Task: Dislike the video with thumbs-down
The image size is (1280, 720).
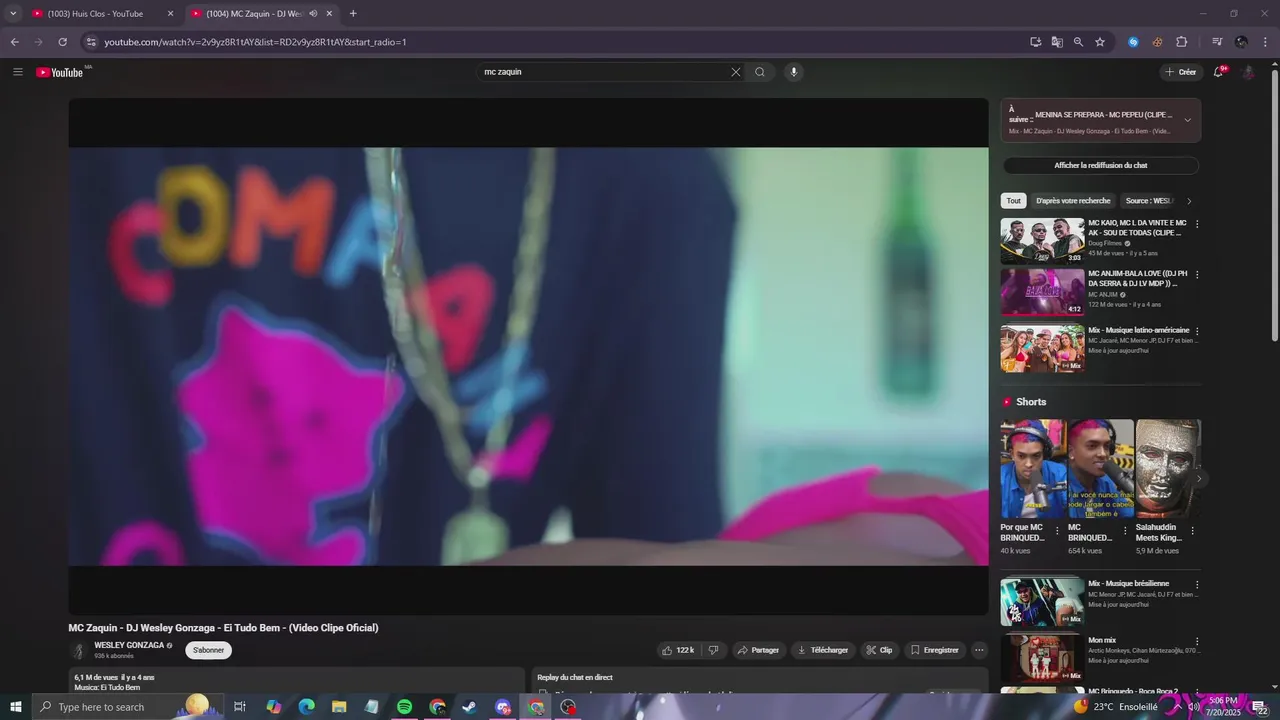Action: click(713, 650)
